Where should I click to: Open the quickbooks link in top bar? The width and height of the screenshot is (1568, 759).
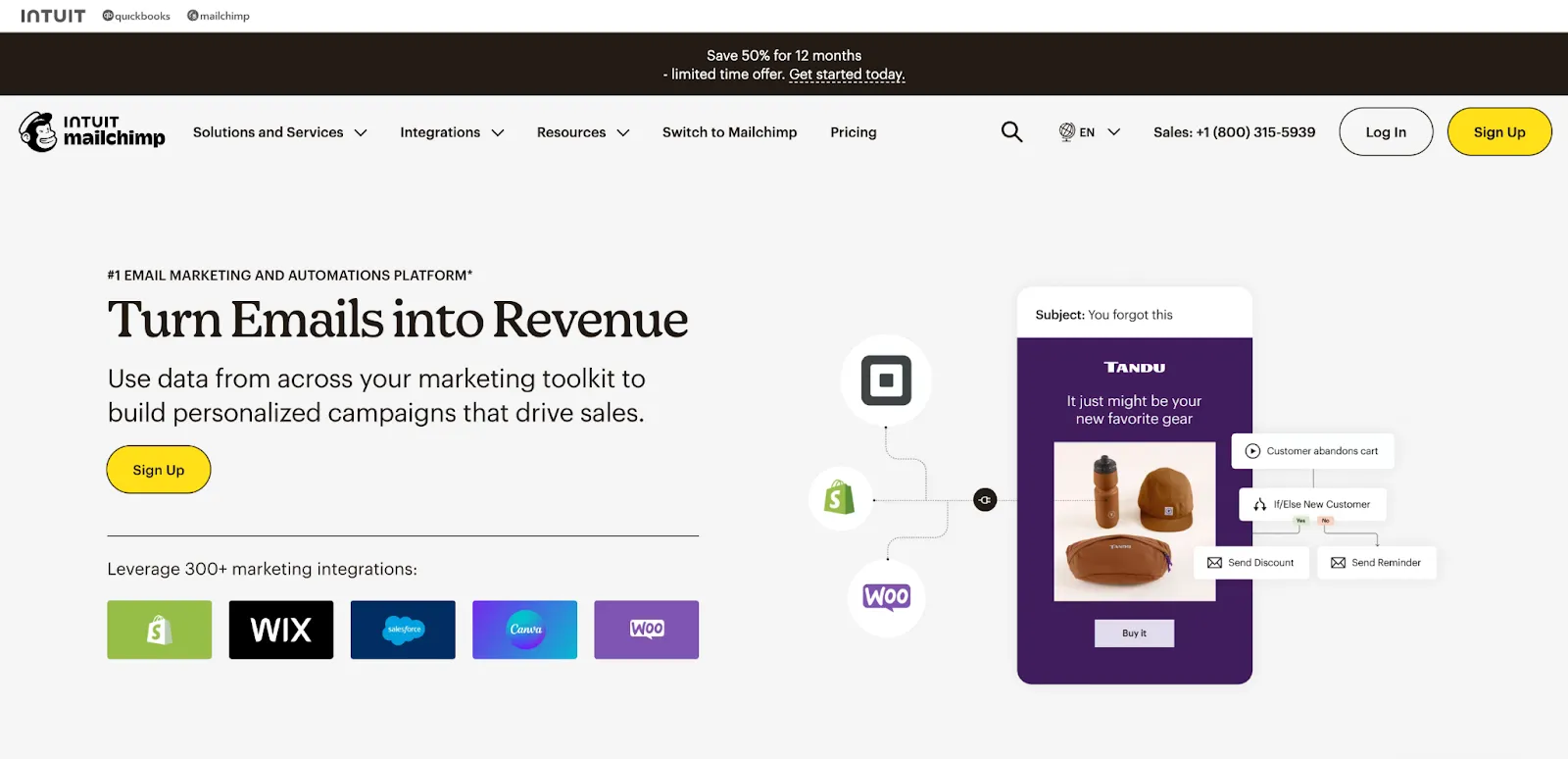pyautogui.click(x=136, y=16)
